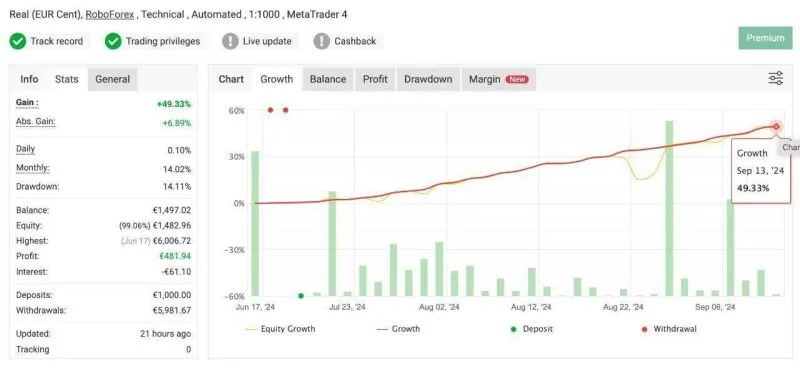Image resolution: width=800 pixels, height=368 pixels.
Task: Click the Cashback exclamation icon
Action: coord(321,41)
